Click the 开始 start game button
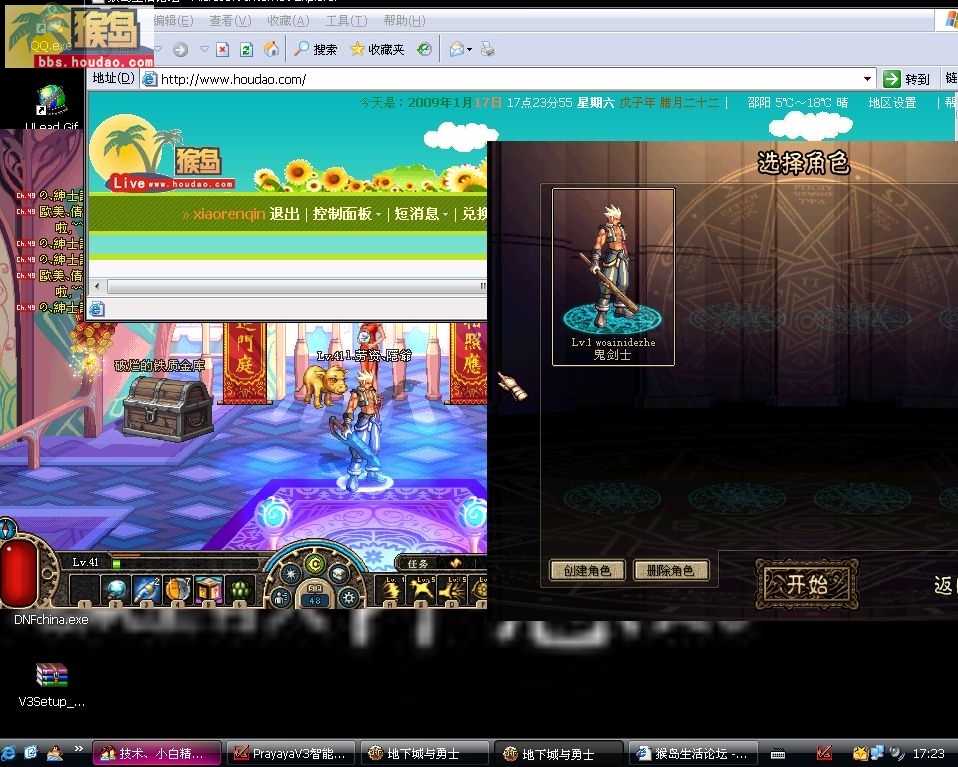Screen dimensions: 958x767 click(x=806, y=584)
